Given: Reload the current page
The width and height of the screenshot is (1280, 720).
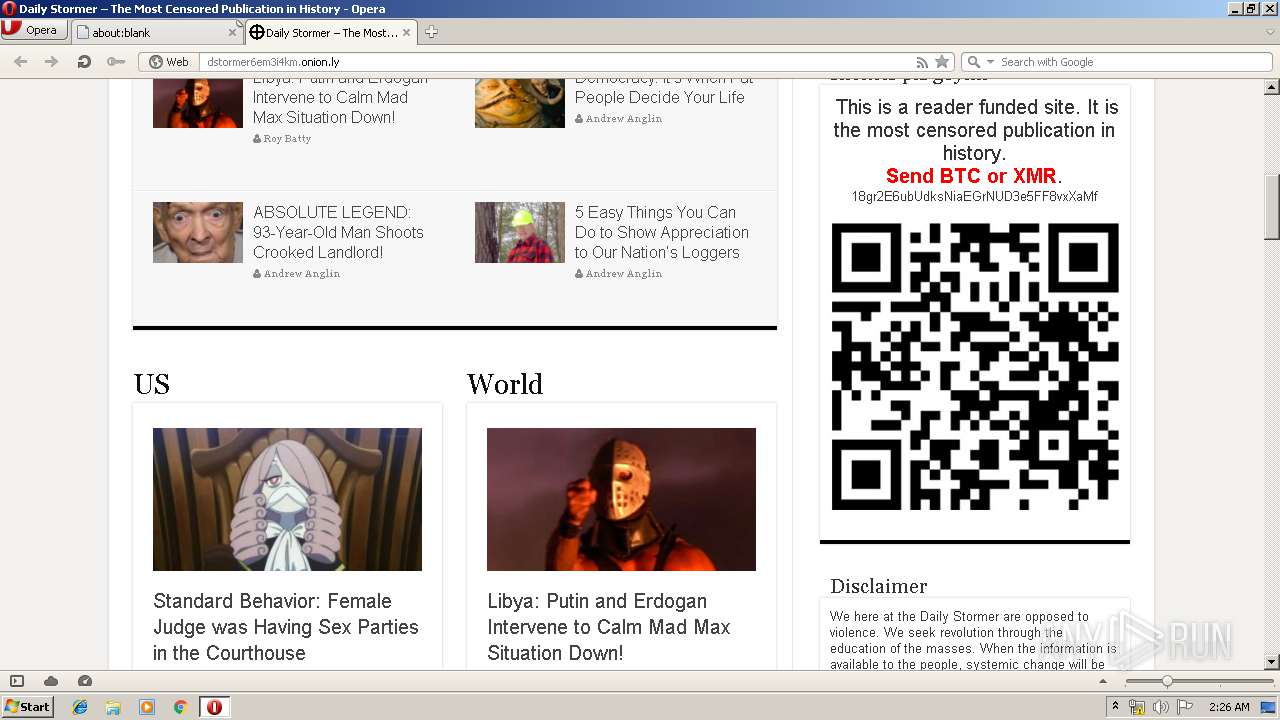Looking at the screenshot, I should click(84, 61).
